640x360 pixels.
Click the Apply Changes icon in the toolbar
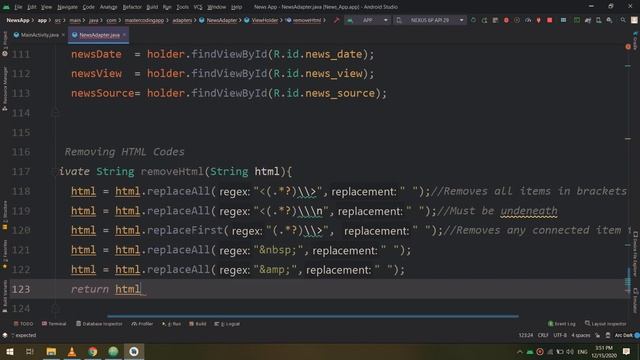(x=484, y=20)
